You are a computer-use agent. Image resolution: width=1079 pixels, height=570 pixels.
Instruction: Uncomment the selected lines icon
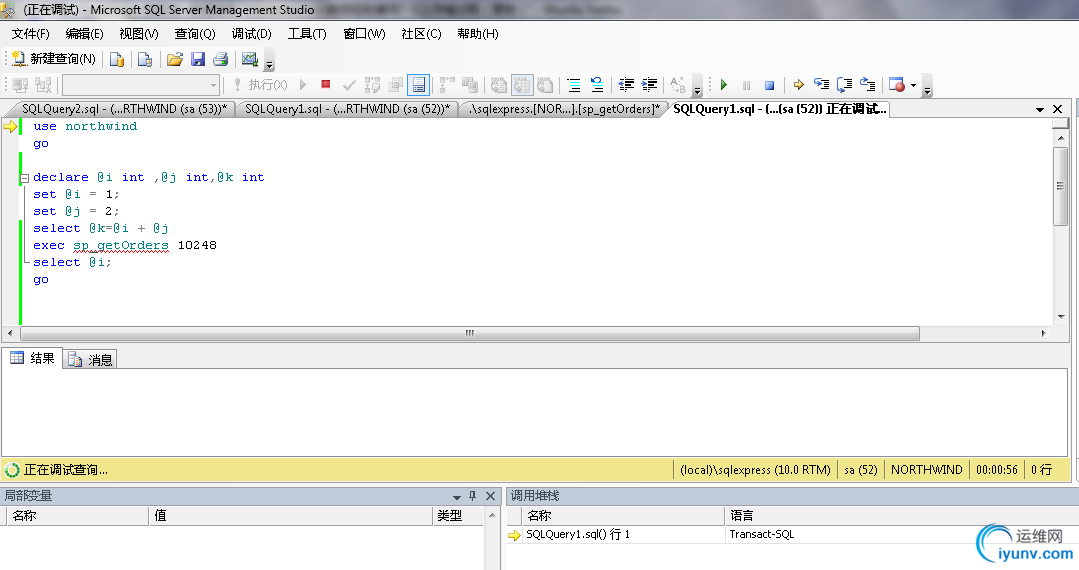(597, 85)
